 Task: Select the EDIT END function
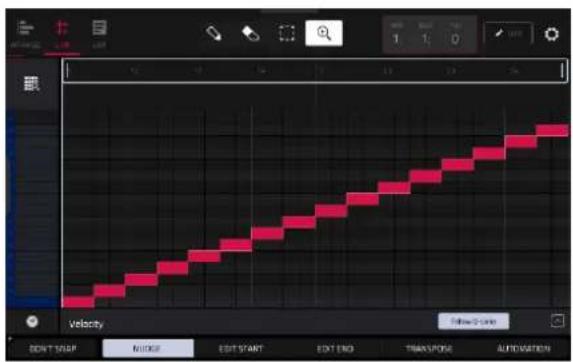[x=335, y=349]
